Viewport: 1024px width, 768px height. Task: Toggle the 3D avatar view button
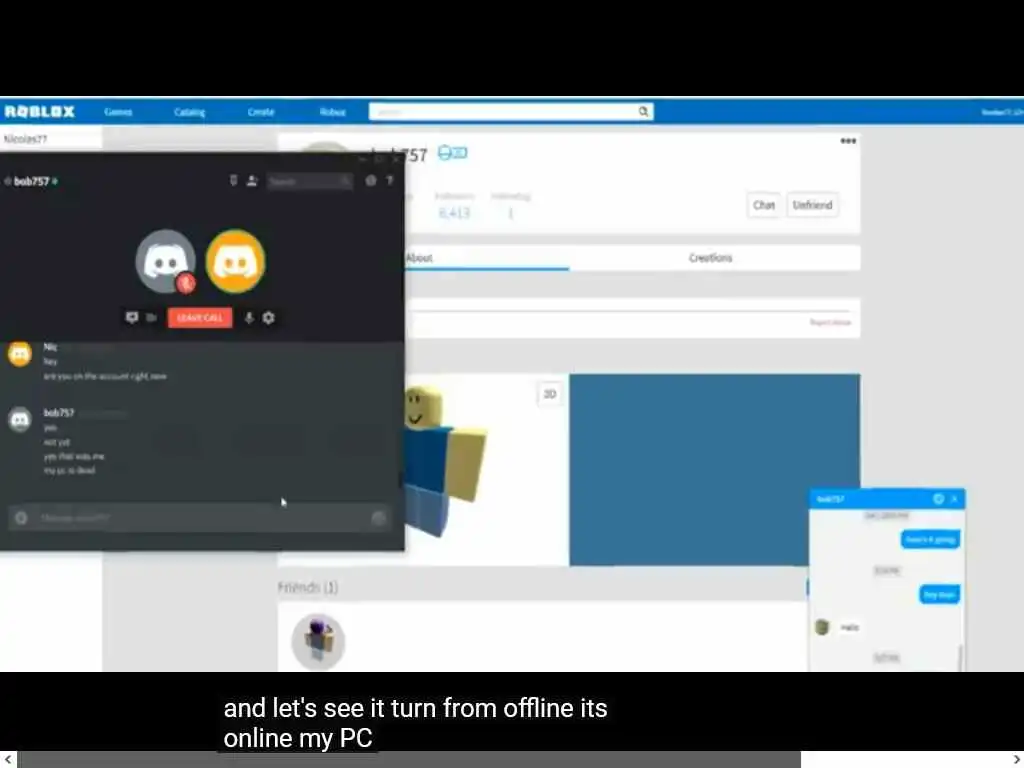[550, 394]
